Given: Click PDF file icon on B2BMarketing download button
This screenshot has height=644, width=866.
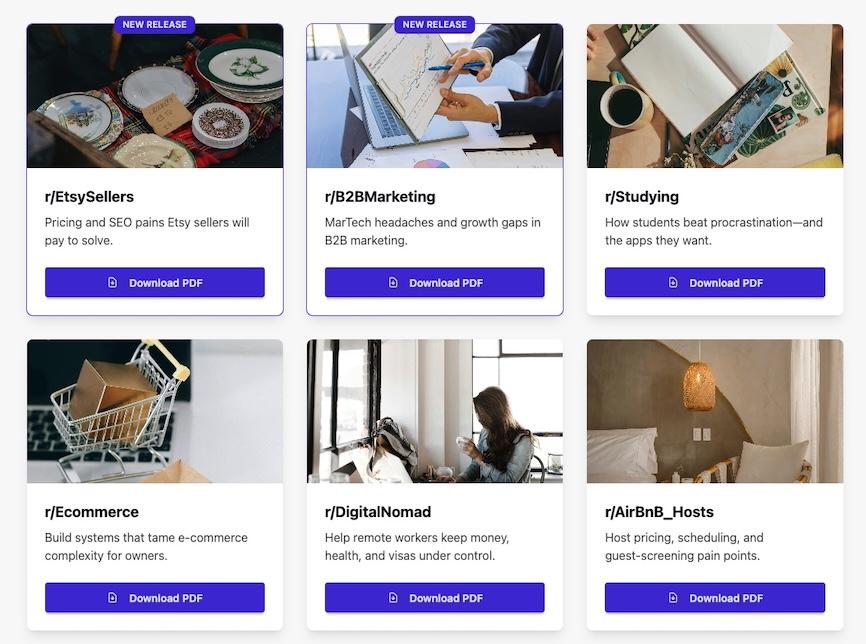Looking at the screenshot, I should click(393, 282).
